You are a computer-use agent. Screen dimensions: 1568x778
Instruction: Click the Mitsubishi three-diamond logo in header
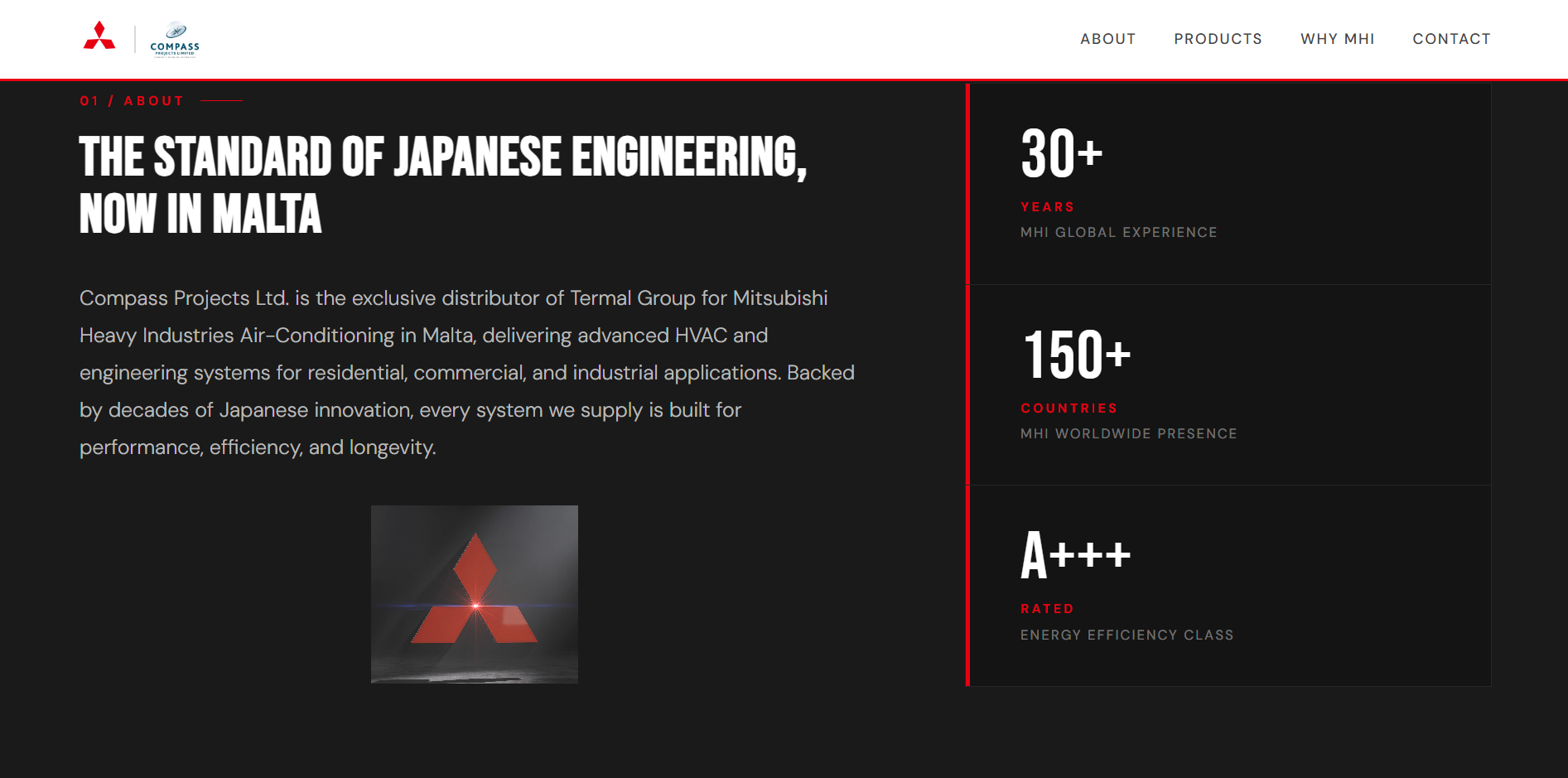tap(99, 36)
